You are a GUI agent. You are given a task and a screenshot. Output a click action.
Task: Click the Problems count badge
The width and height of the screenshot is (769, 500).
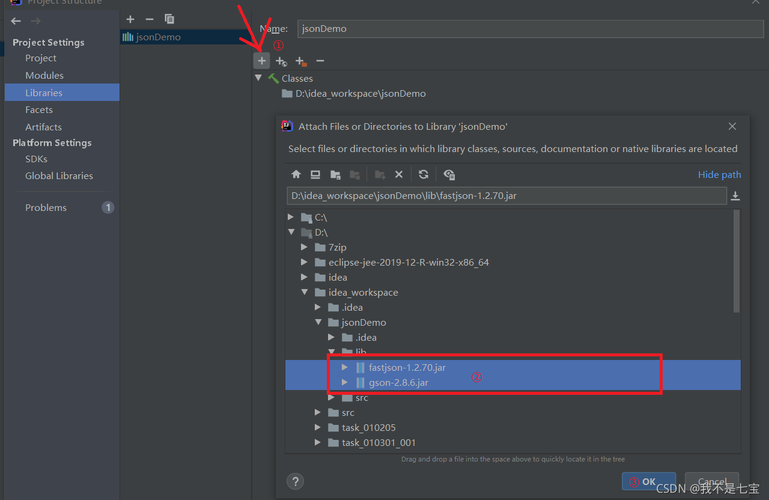point(108,208)
